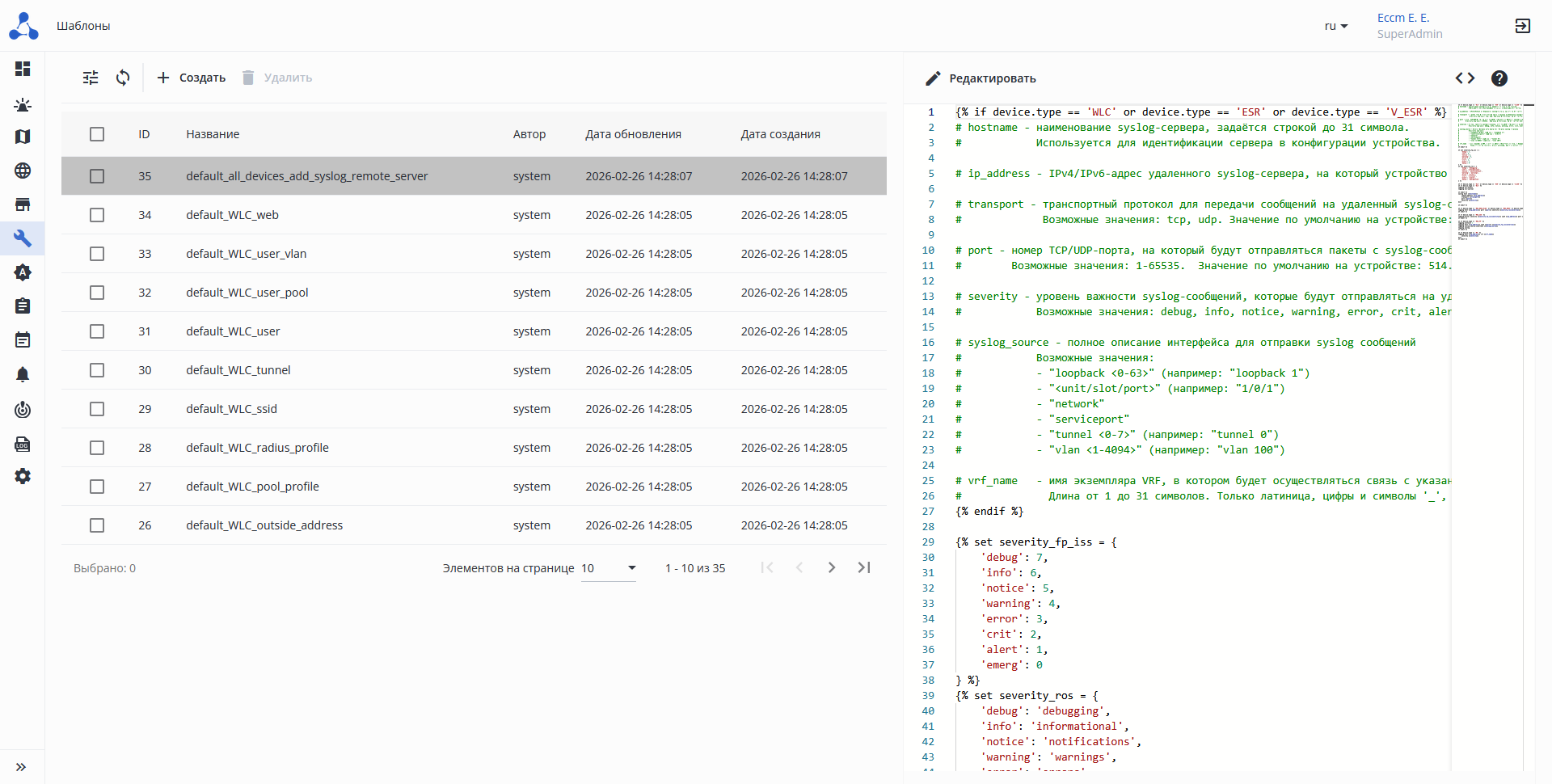1552x784 pixels.
Task: Sort table by Название column
Action: pyautogui.click(x=213, y=134)
